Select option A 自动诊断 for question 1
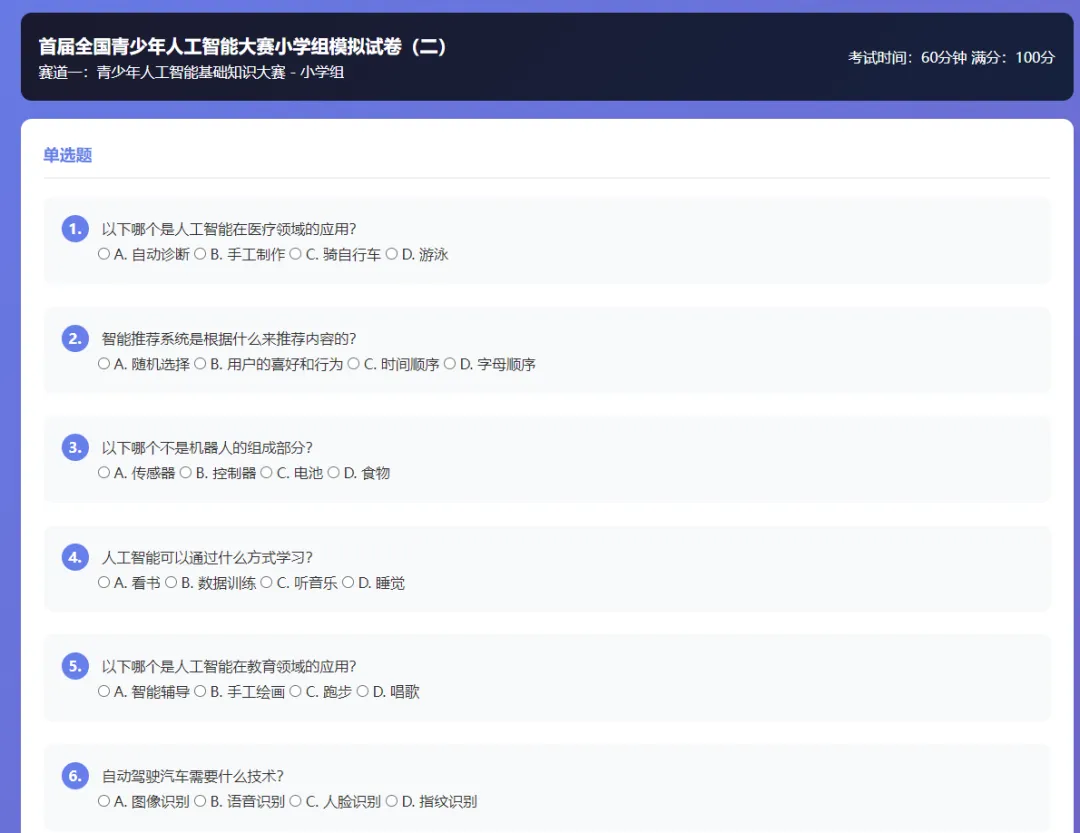1080x833 pixels. point(104,254)
